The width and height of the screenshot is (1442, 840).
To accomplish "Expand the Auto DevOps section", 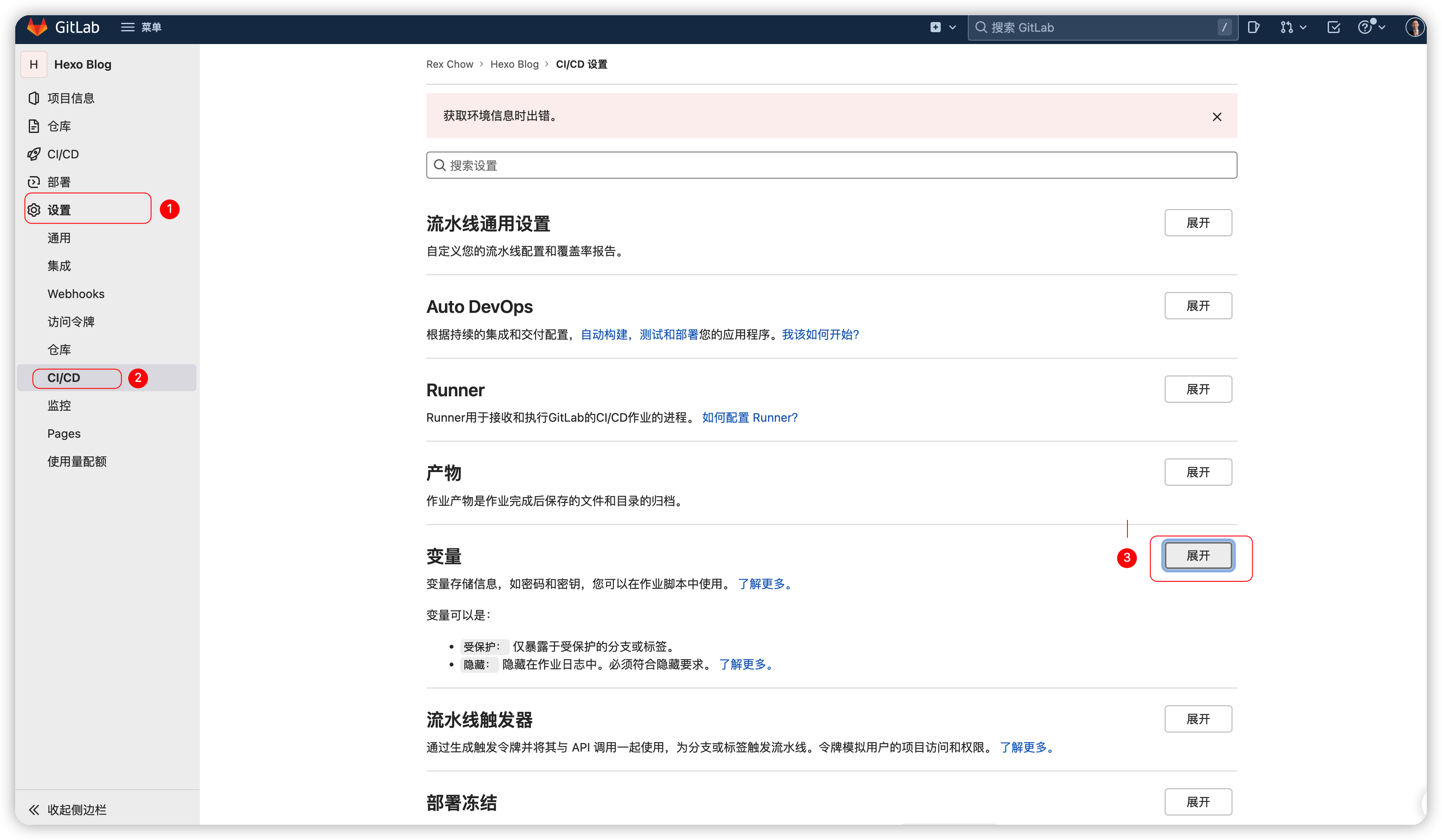I will click(x=1198, y=306).
